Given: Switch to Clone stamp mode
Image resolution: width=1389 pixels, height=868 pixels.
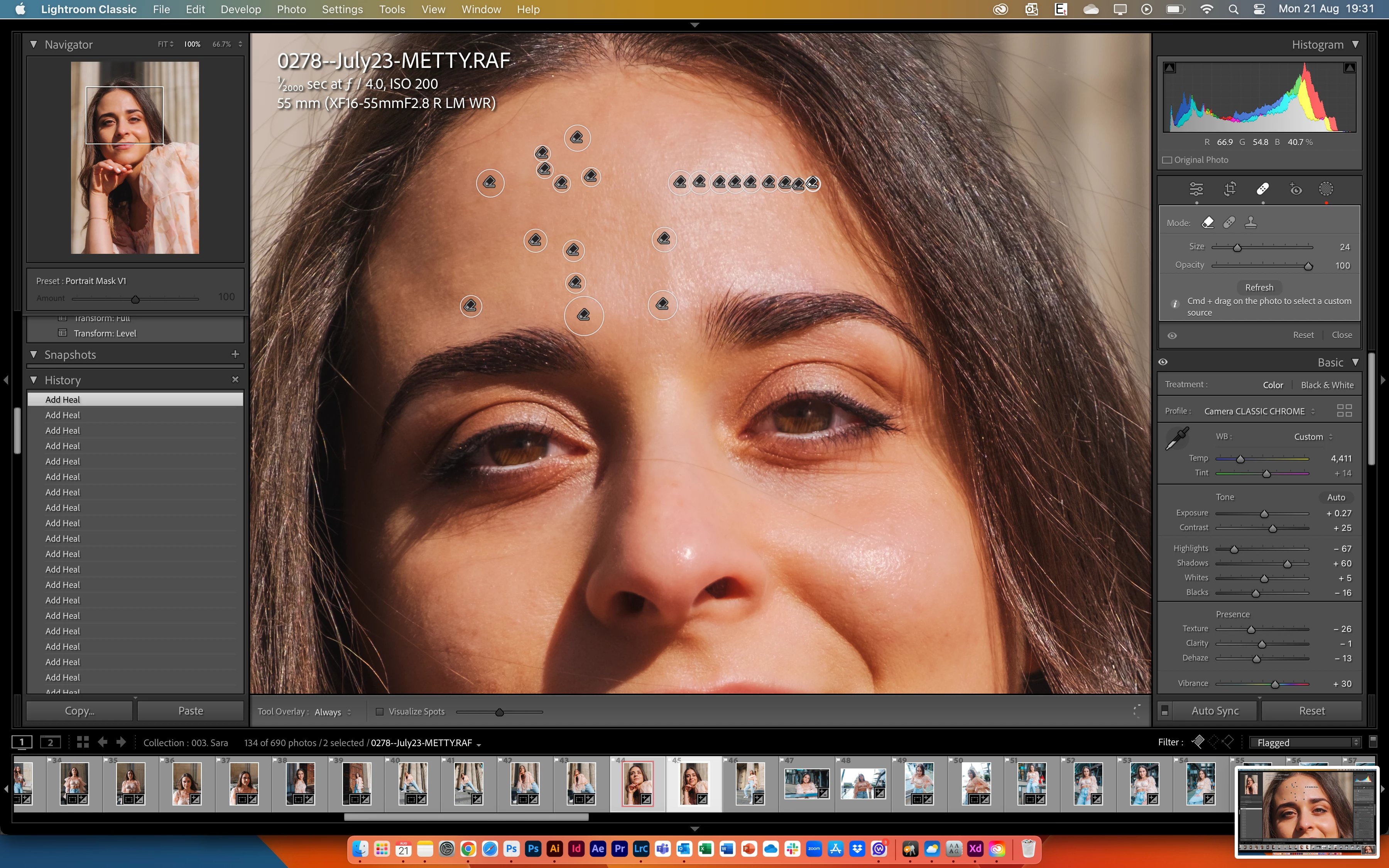Looking at the screenshot, I should [1250, 222].
